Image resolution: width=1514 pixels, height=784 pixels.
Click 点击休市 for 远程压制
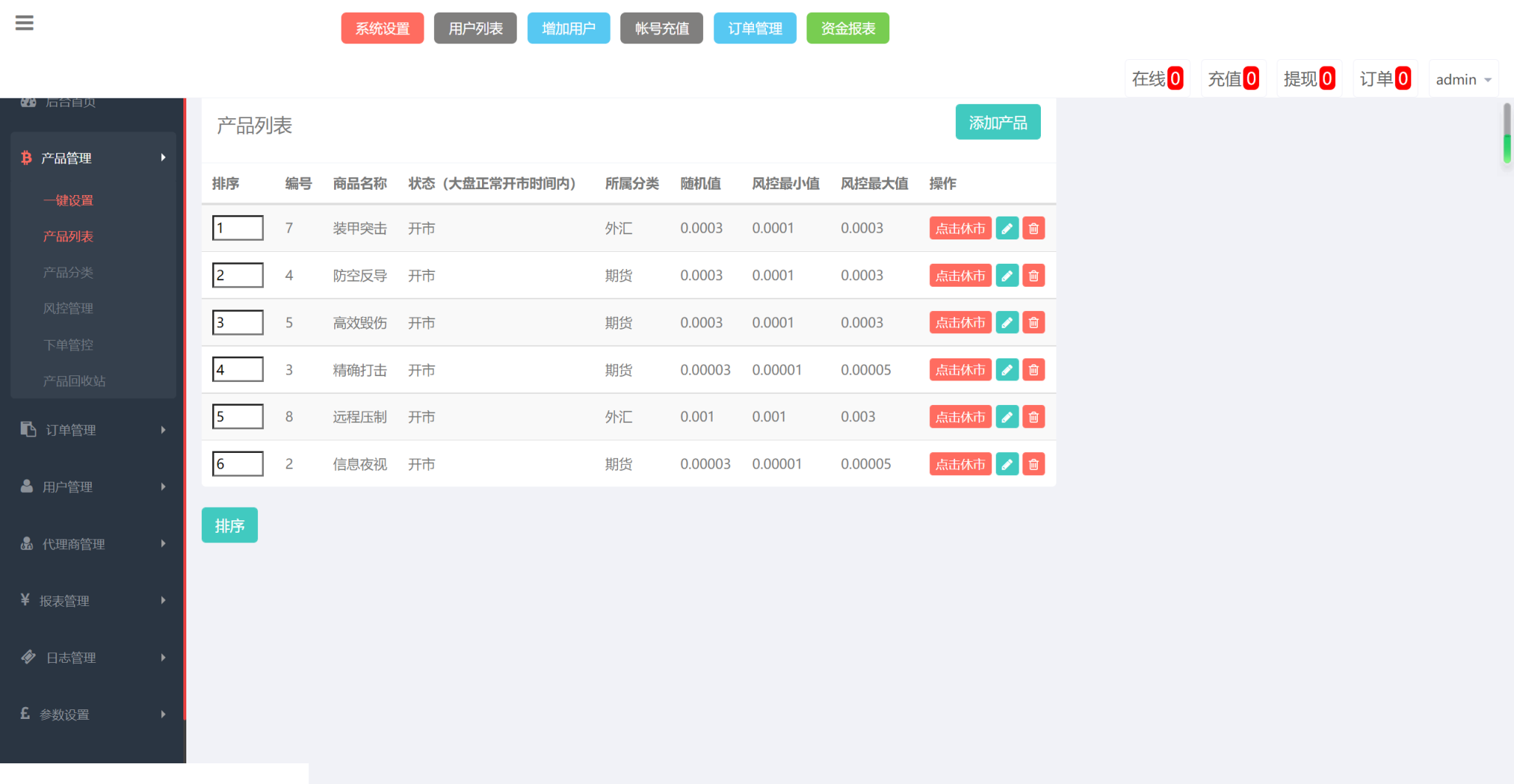tap(960, 417)
